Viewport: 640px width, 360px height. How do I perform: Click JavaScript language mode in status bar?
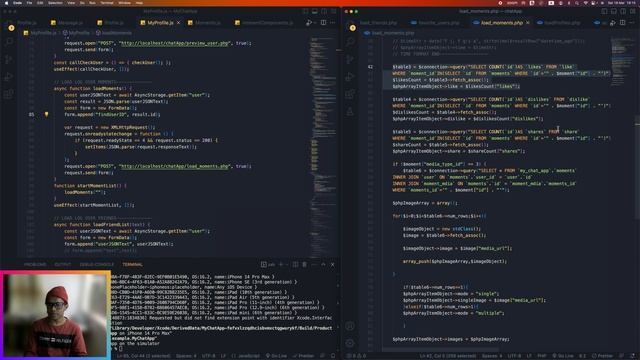(x=245, y=356)
